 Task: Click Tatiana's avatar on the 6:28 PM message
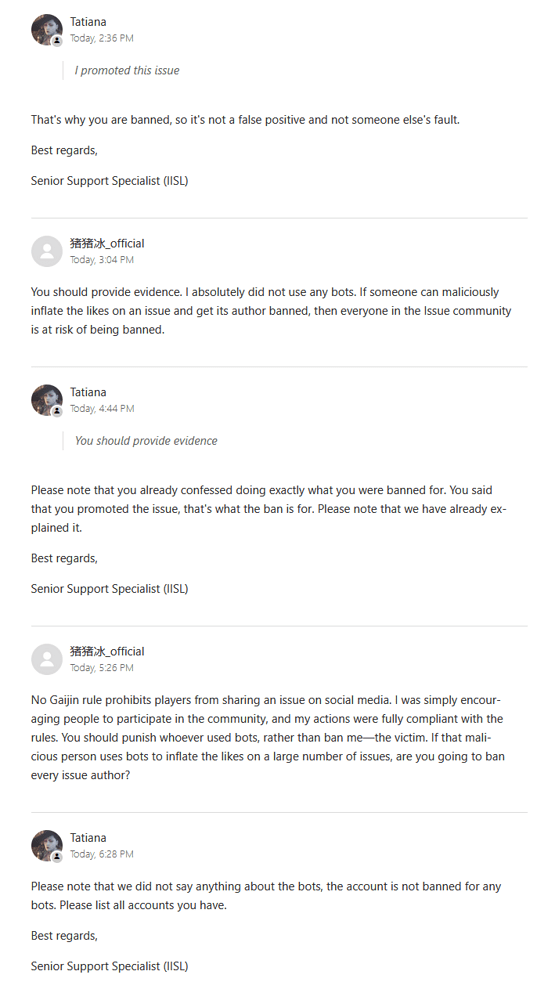click(x=47, y=846)
